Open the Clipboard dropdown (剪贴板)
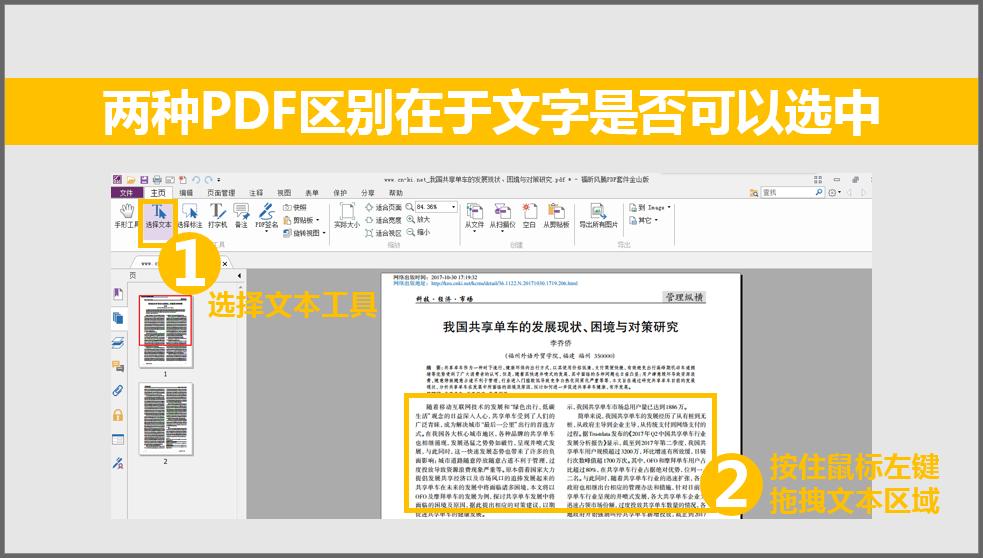 coord(302,220)
